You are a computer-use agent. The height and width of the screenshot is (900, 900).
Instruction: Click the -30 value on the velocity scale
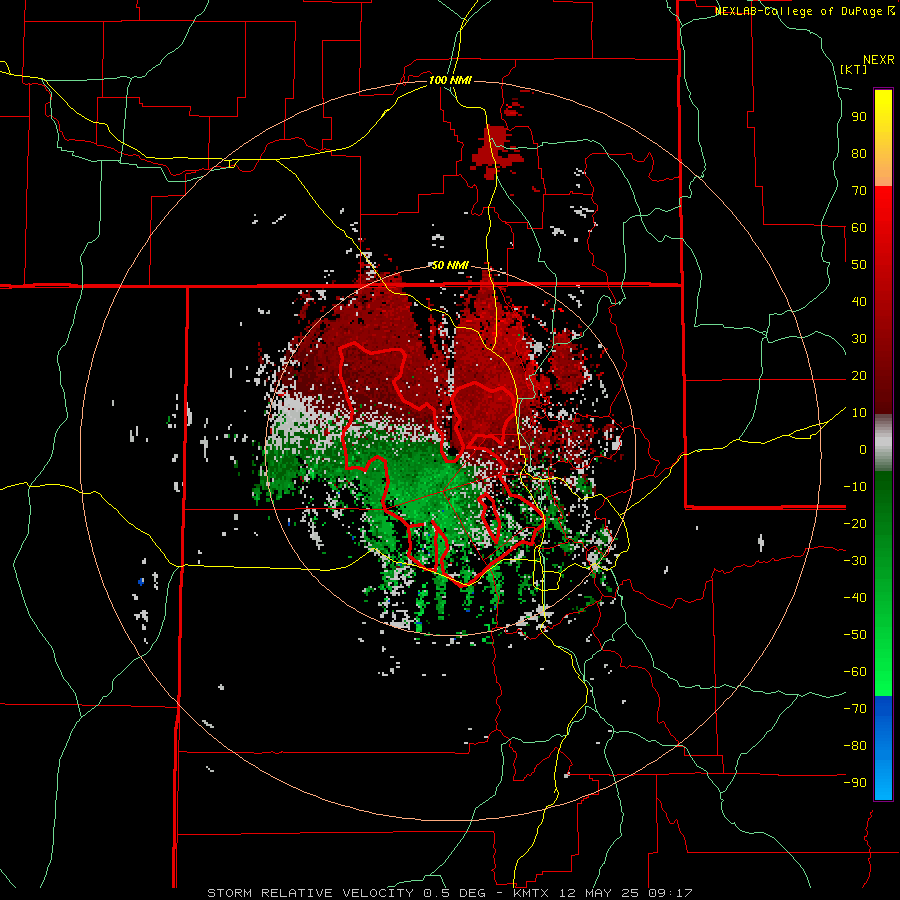click(855, 561)
